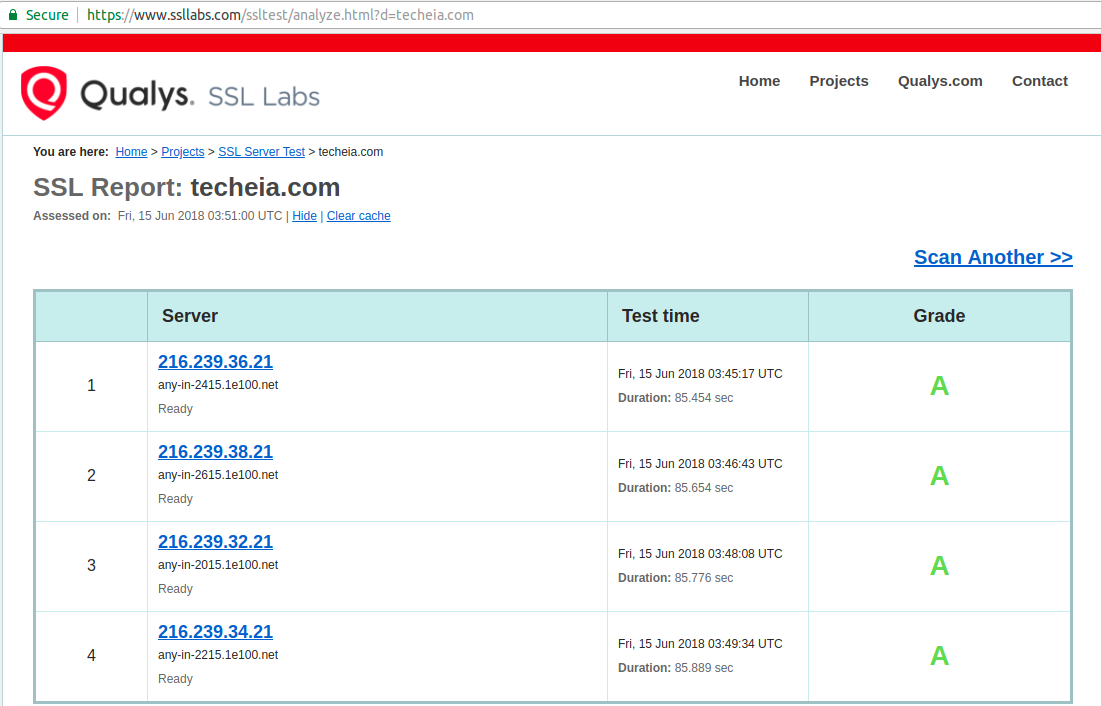
Task: Open the report for server 216.239.32.21
Action: [215, 541]
